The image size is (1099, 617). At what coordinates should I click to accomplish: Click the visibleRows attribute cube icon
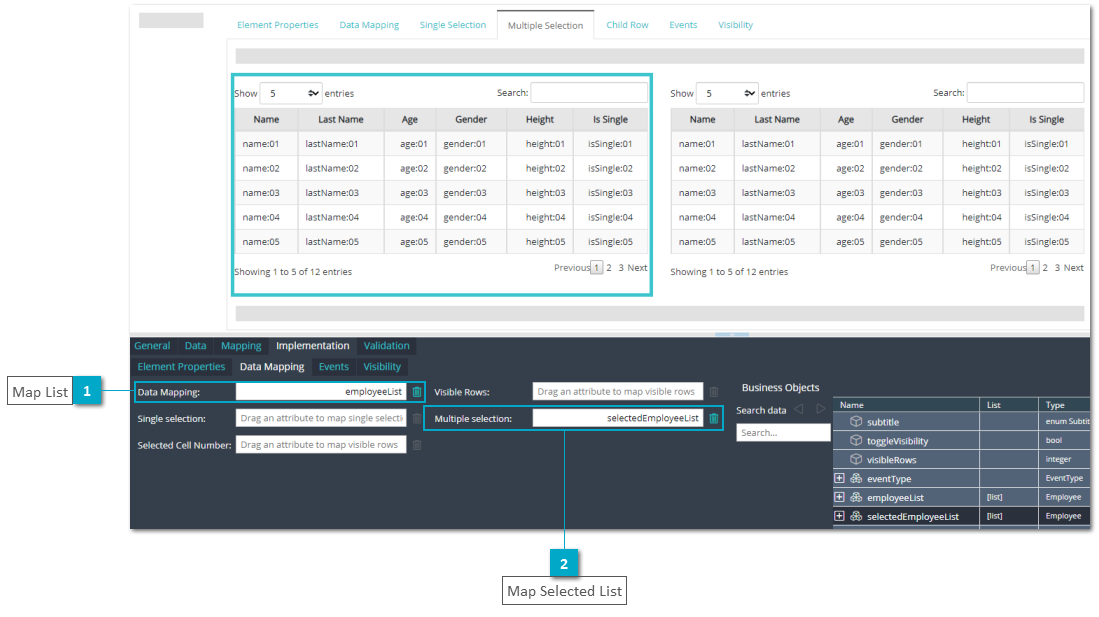point(856,459)
